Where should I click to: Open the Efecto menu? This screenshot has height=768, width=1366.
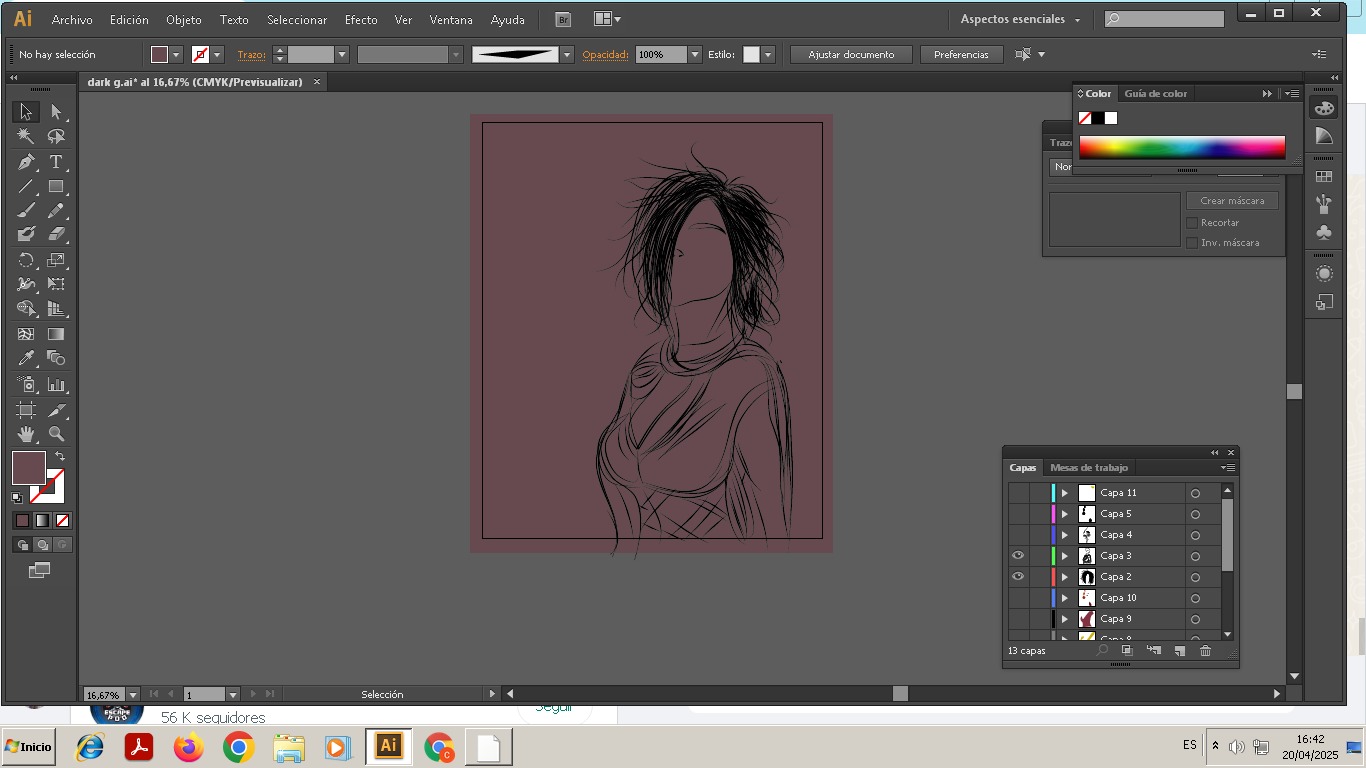(361, 19)
